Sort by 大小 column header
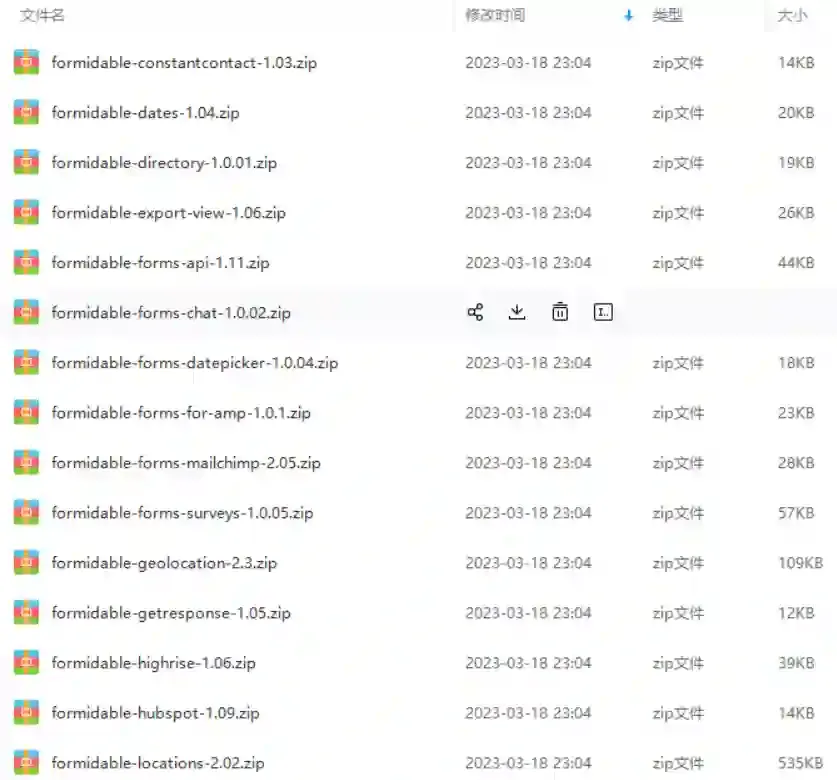This screenshot has width=837, height=780. click(x=792, y=15)
